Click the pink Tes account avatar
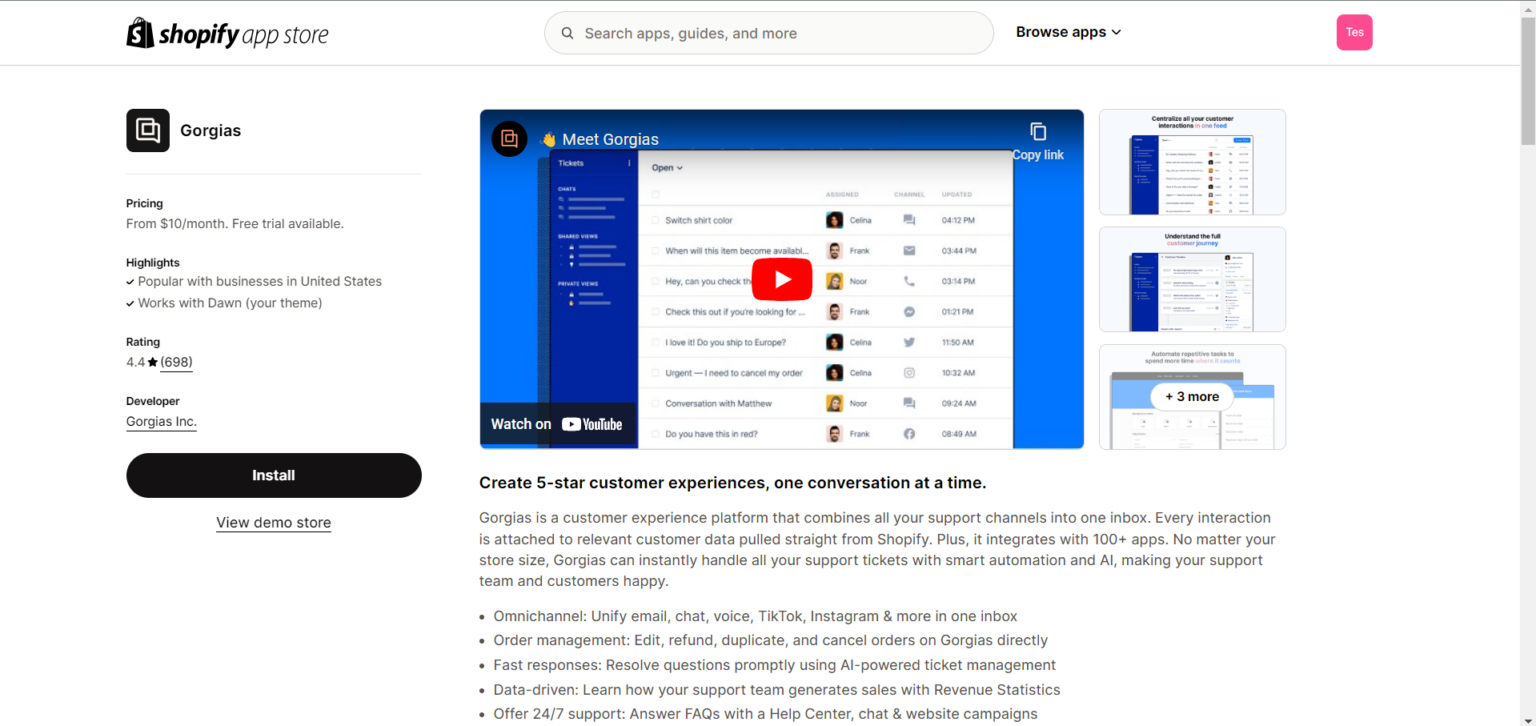Viewport: 1536px width, 726px height. click(1354, 32)
